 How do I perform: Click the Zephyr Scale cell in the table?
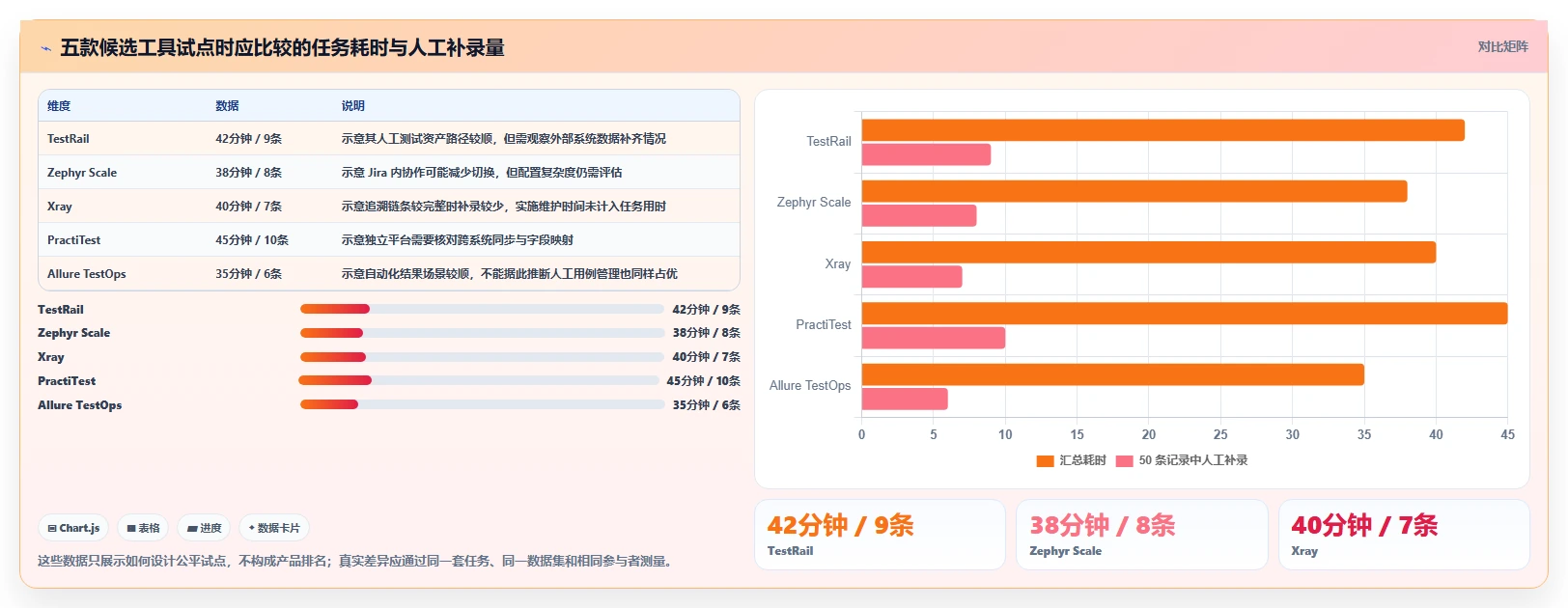click(x=82, y=173)
